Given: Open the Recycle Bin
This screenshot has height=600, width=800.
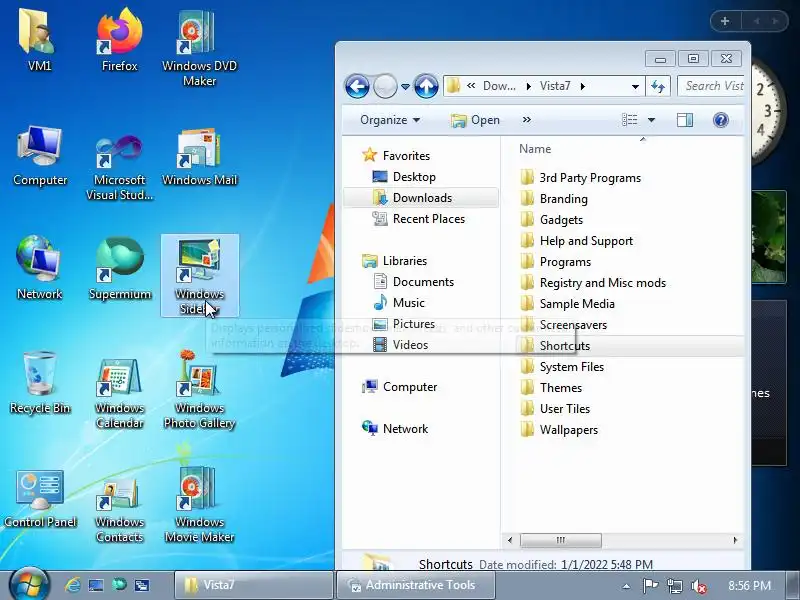Looking at the screenshot, I should [40, 383].
